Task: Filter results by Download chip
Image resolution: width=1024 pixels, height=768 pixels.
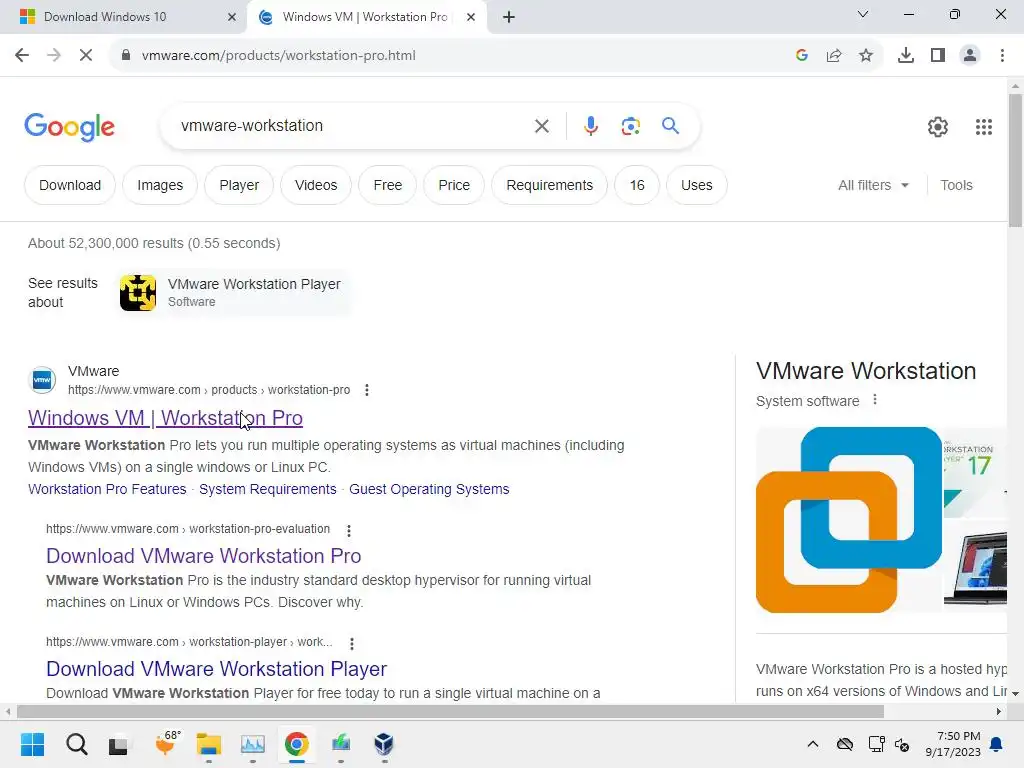Action: click(x=70, y=185)
